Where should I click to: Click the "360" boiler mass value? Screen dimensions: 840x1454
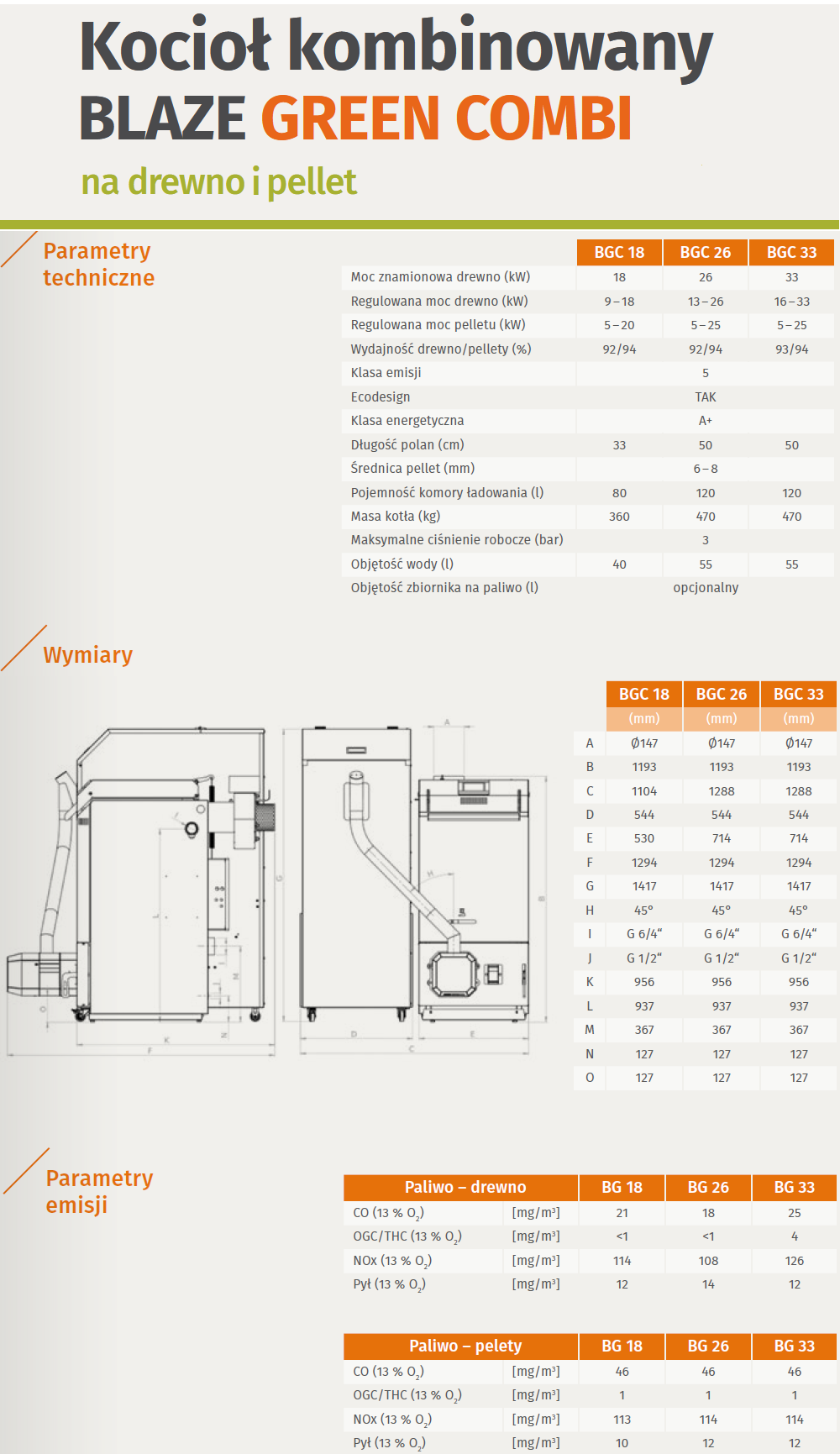tap(619, 517)
